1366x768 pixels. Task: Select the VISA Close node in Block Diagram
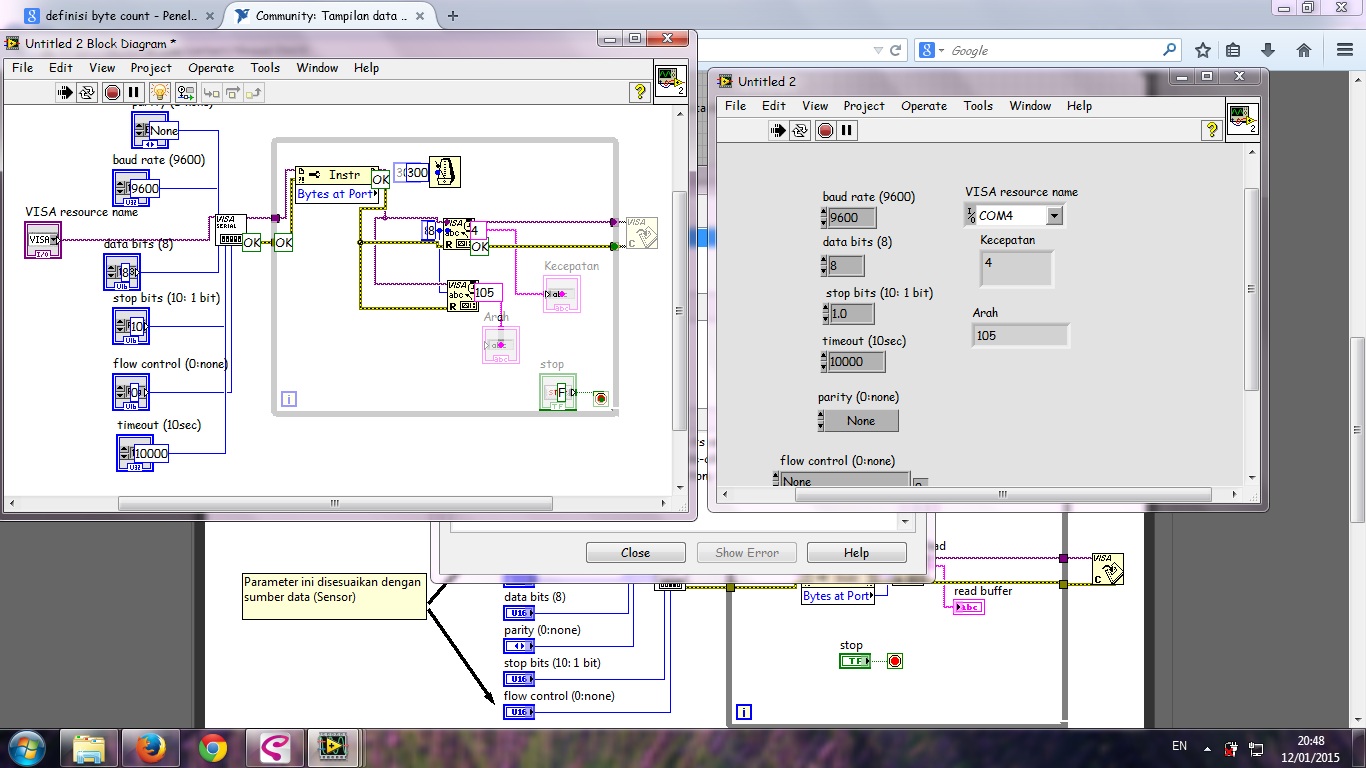pos(642,233)
